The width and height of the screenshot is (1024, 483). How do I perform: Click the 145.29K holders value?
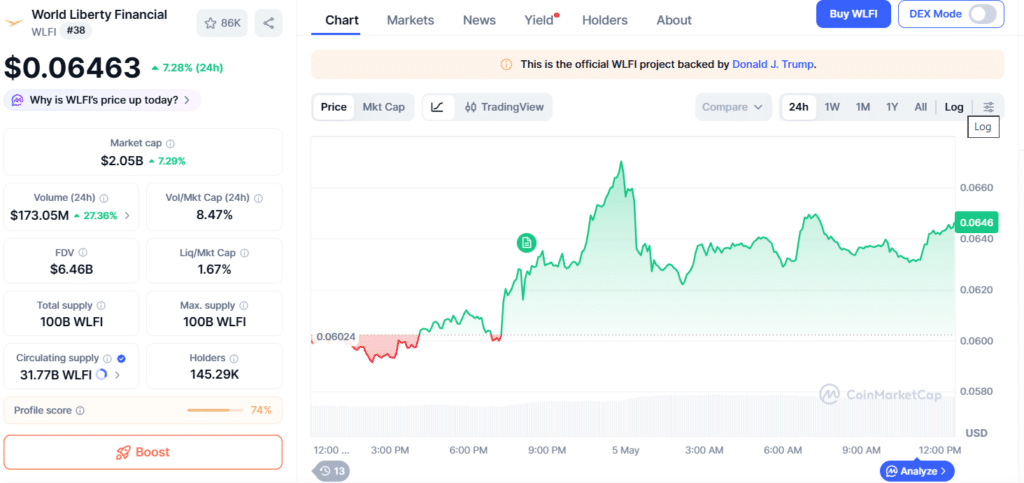click(215, 375)
